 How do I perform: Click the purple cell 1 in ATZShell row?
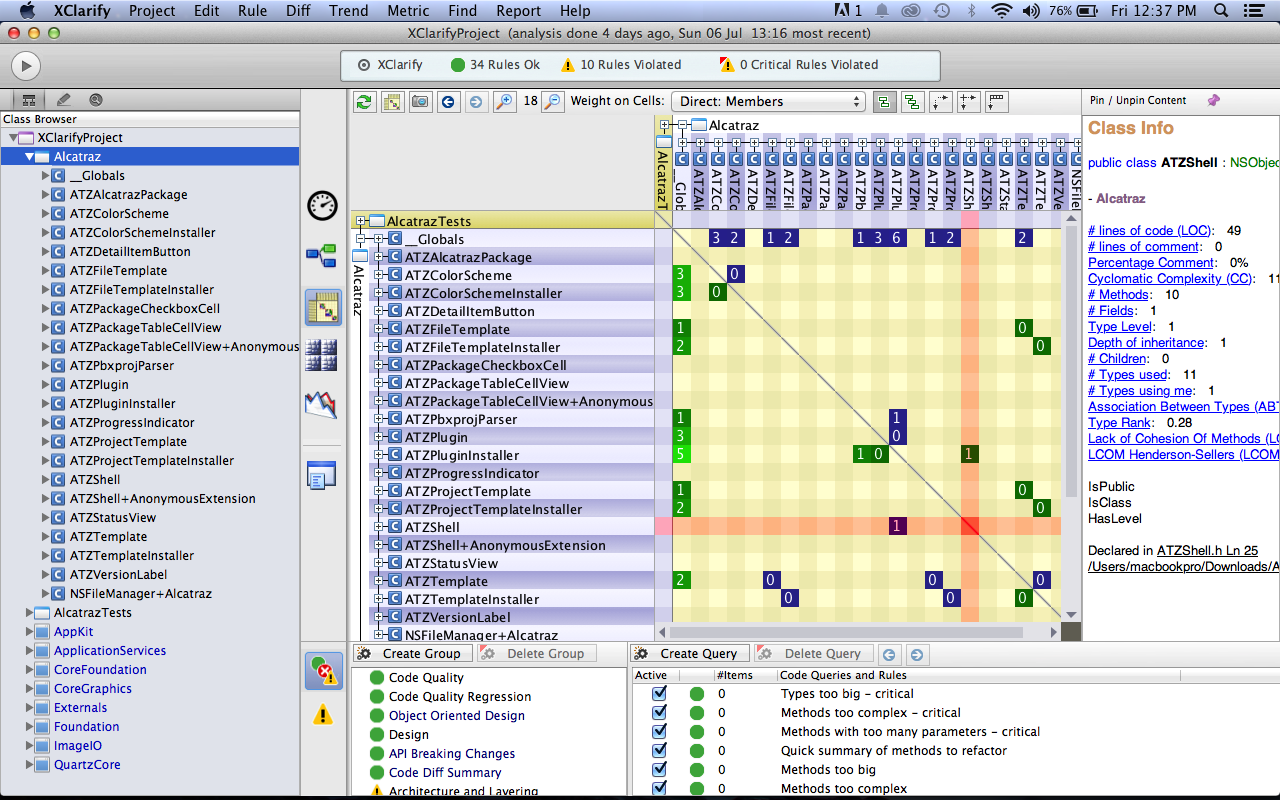[x=897, y=526]
